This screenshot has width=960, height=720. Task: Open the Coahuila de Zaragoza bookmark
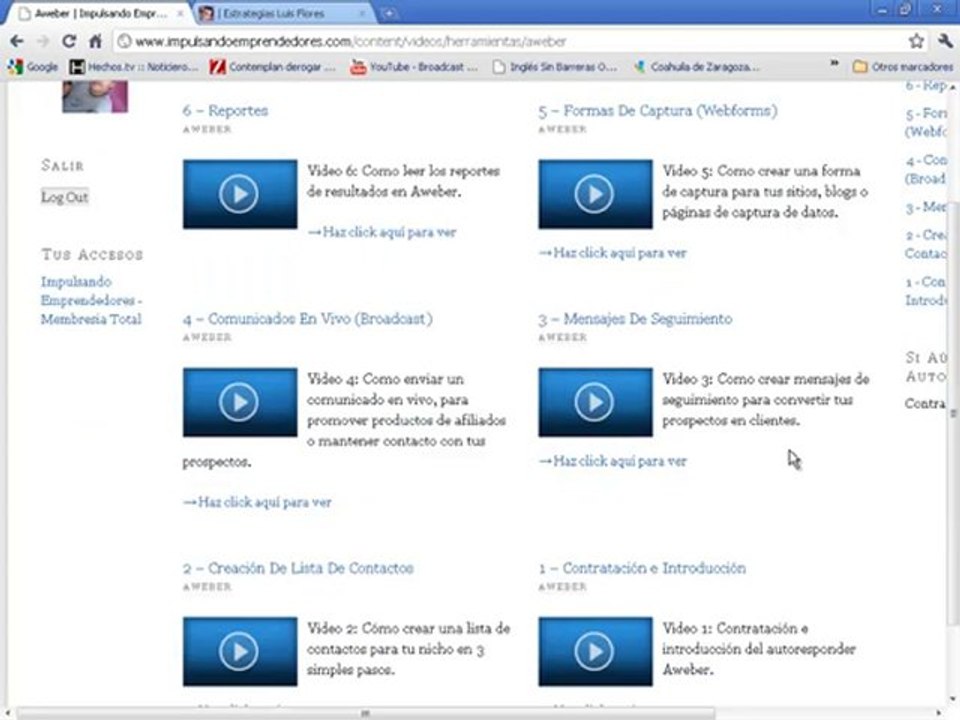click(696, 67)
